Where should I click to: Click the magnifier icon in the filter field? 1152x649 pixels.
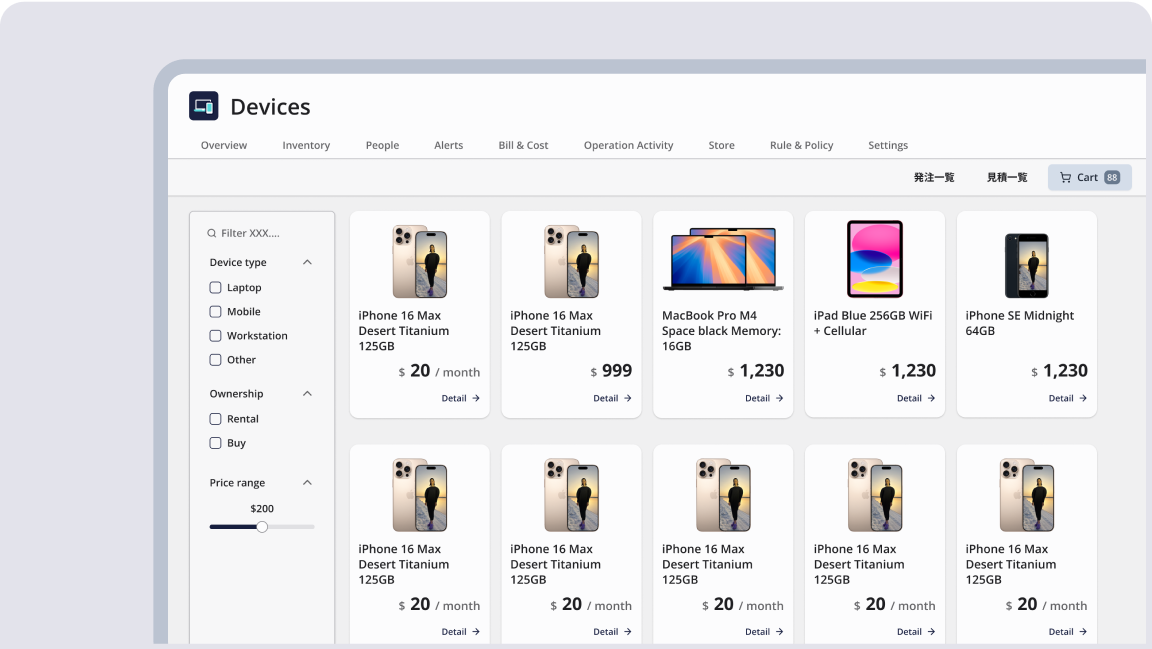[210, 232]
